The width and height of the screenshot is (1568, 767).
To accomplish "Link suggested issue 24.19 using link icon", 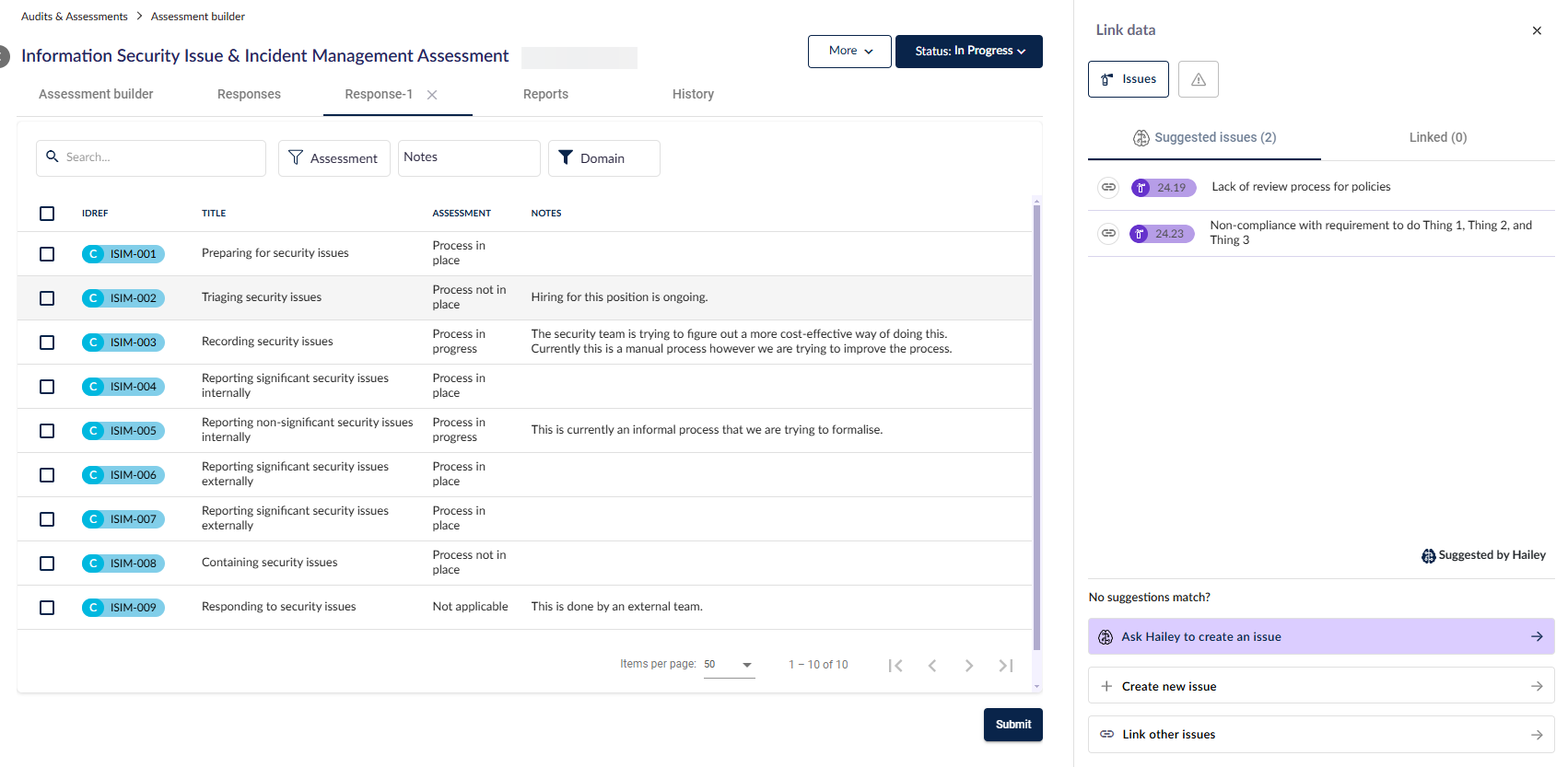I will click(1109, 187).
